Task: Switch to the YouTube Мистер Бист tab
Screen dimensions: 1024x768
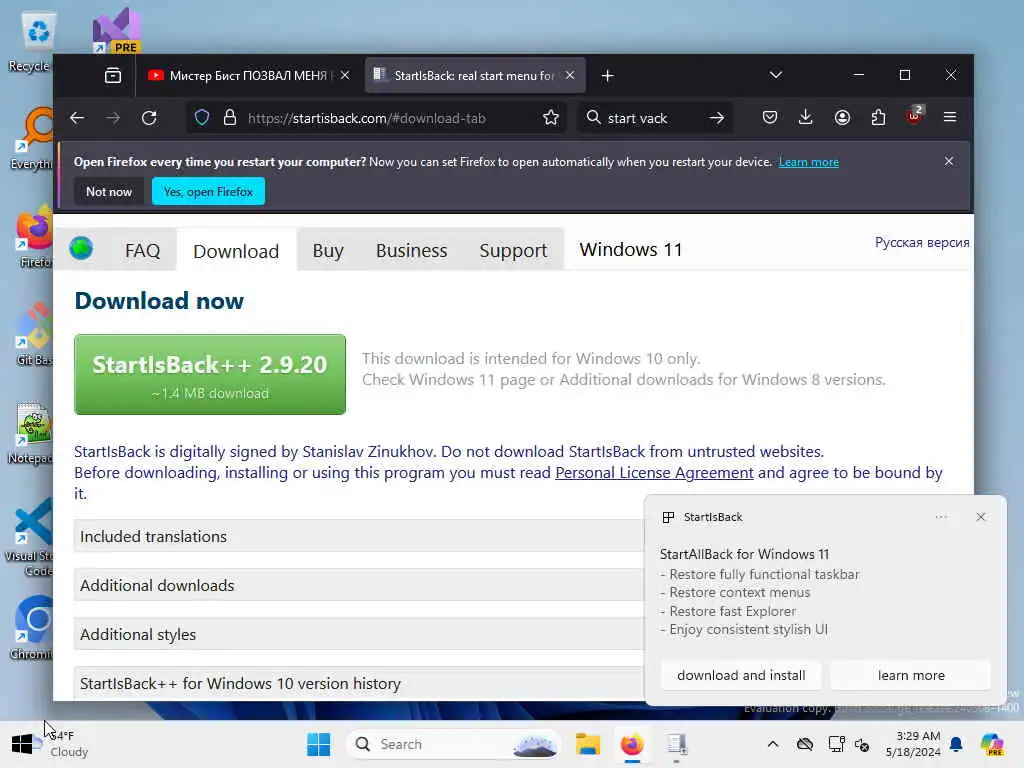Action: (x=249, y=75)
